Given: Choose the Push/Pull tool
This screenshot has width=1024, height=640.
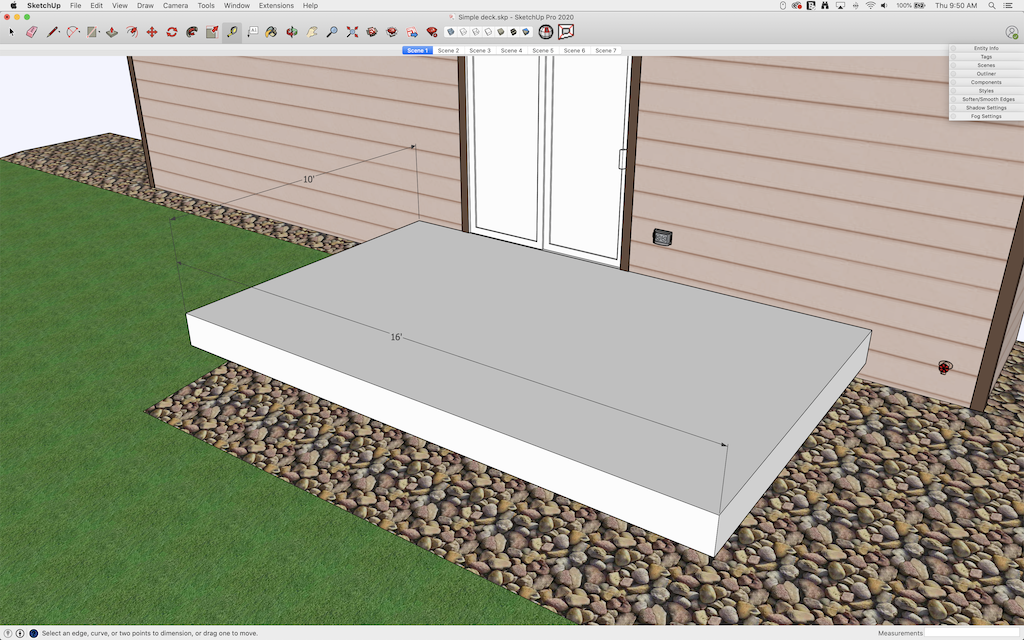Looking at the screenshot, I should tap(112, 32).
